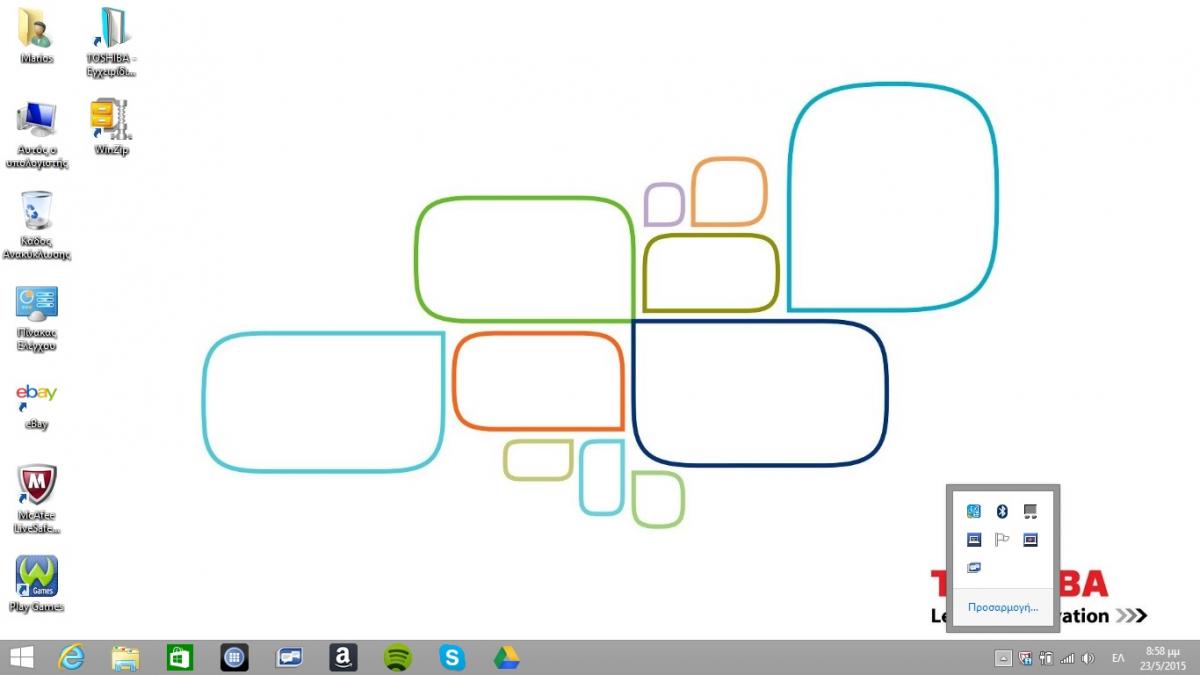The image size is (1200, 675).
Task: Launch Amazon from the taskbar
Action: [x=343, y=657]
